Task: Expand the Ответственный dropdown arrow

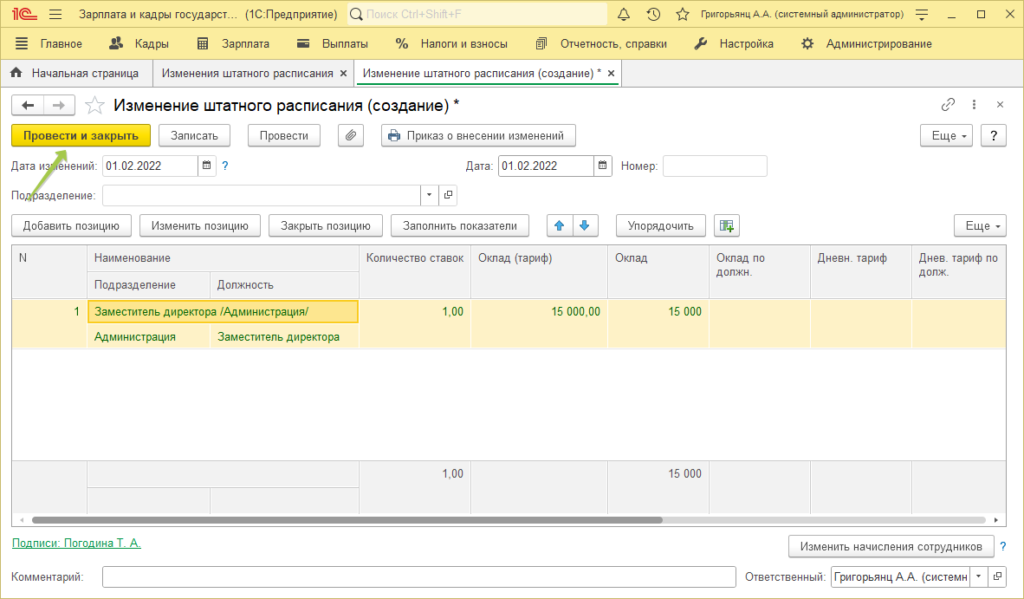Action: point(978,577)
